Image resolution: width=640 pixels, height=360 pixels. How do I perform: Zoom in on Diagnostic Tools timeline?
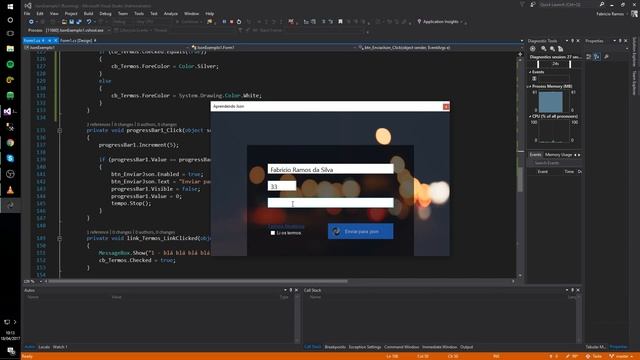543,49
